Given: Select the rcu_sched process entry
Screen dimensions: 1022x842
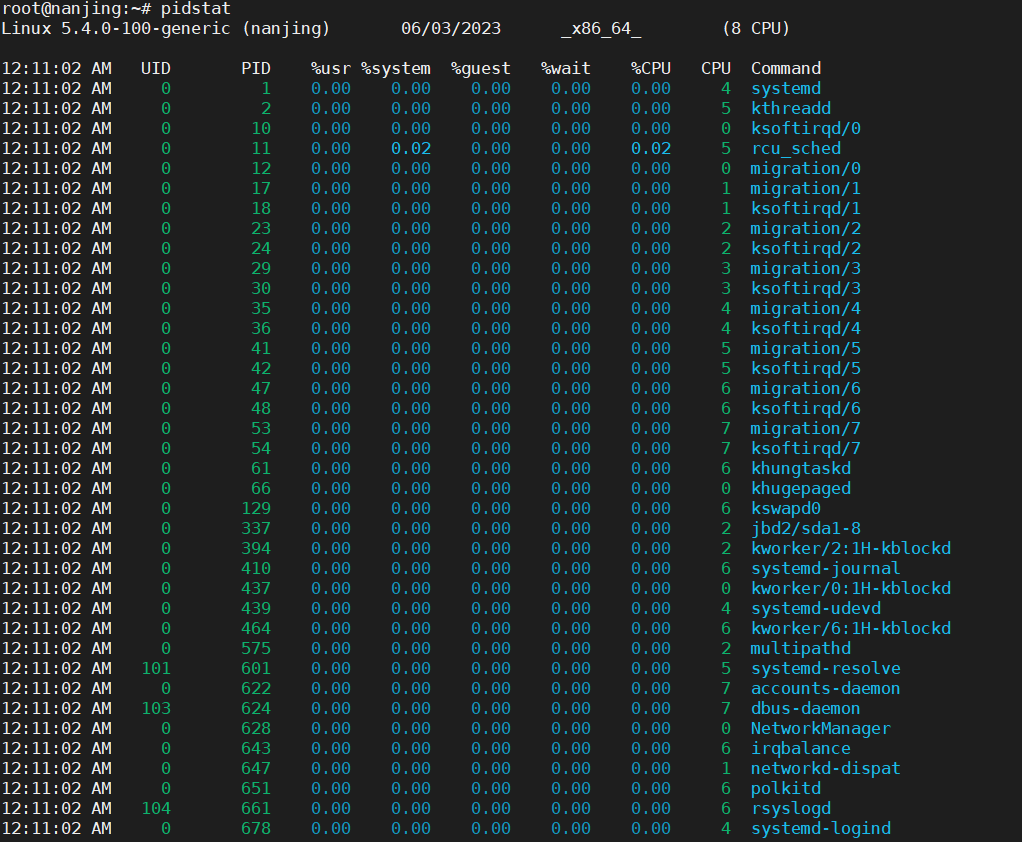Looking at the screenshot, I should 795,148.
